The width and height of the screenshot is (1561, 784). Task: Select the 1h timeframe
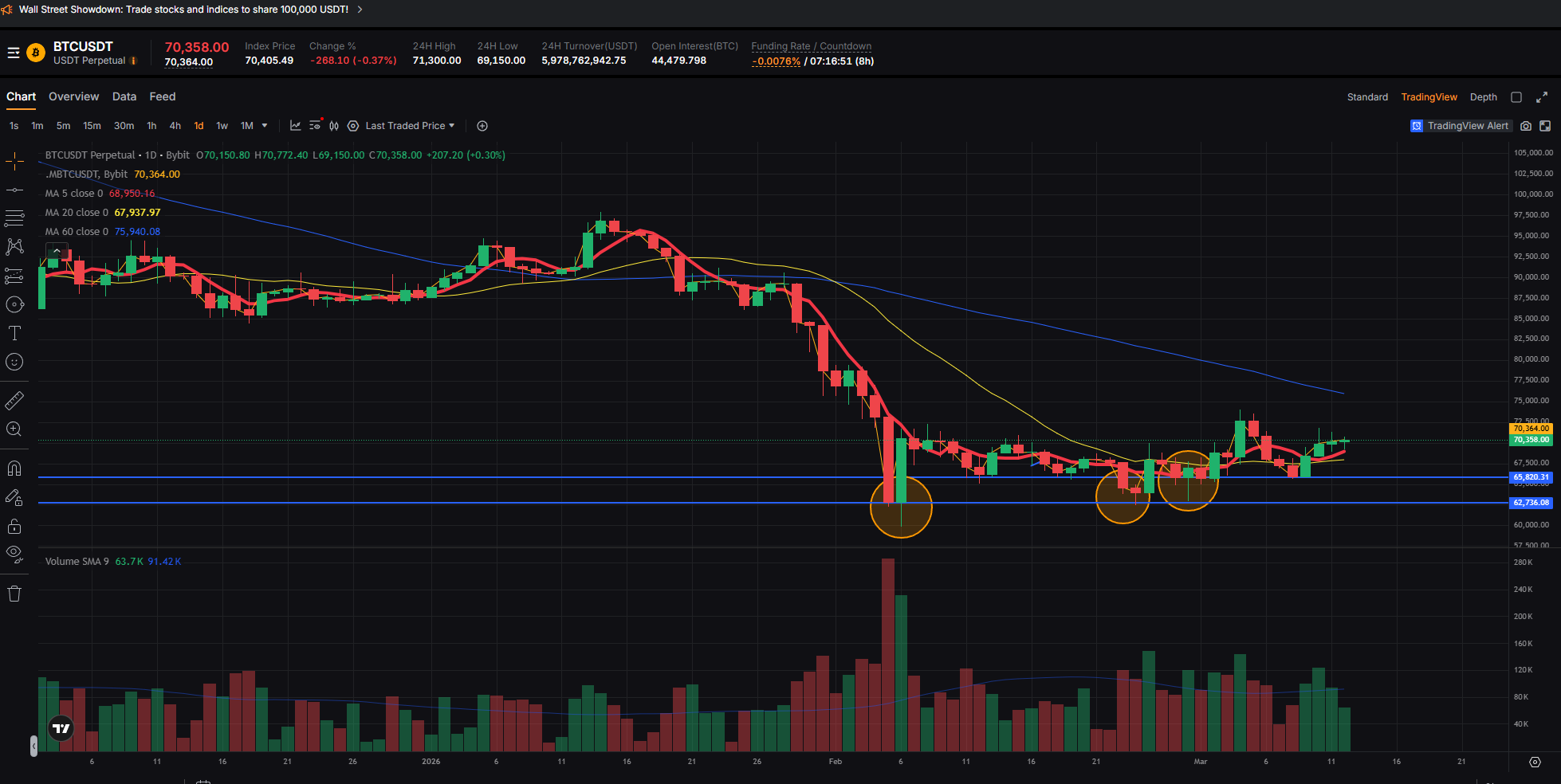click(x=151, y=126)
